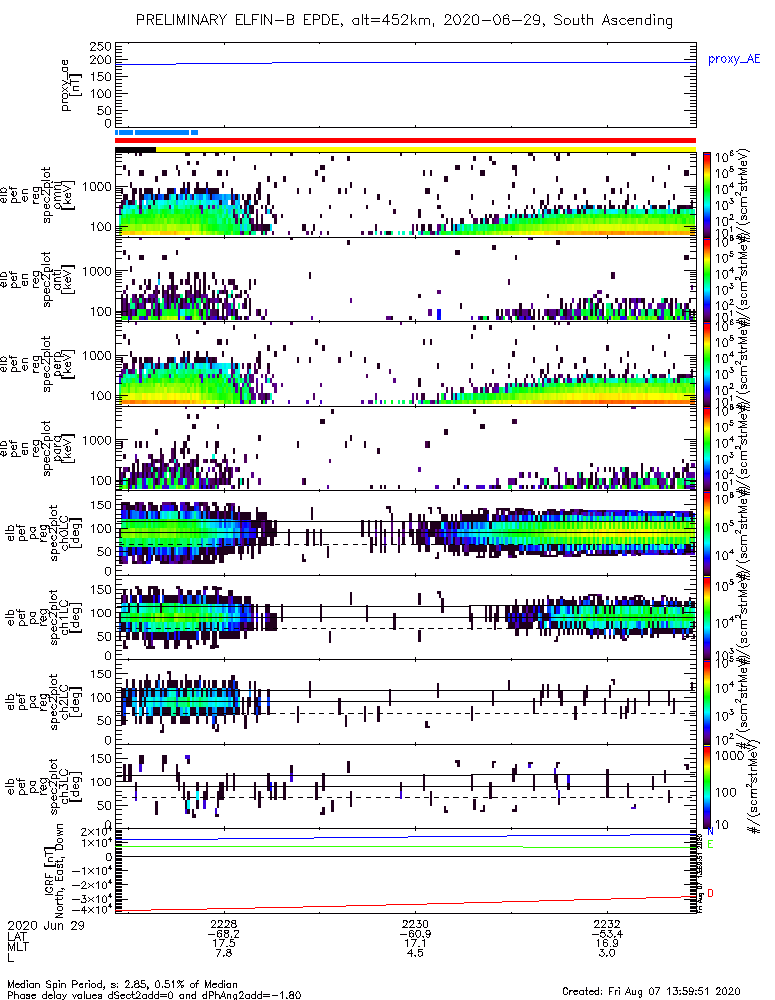Click the anti energy spectrogram panel
The image size is (775, 1000).
coord(406,279)
